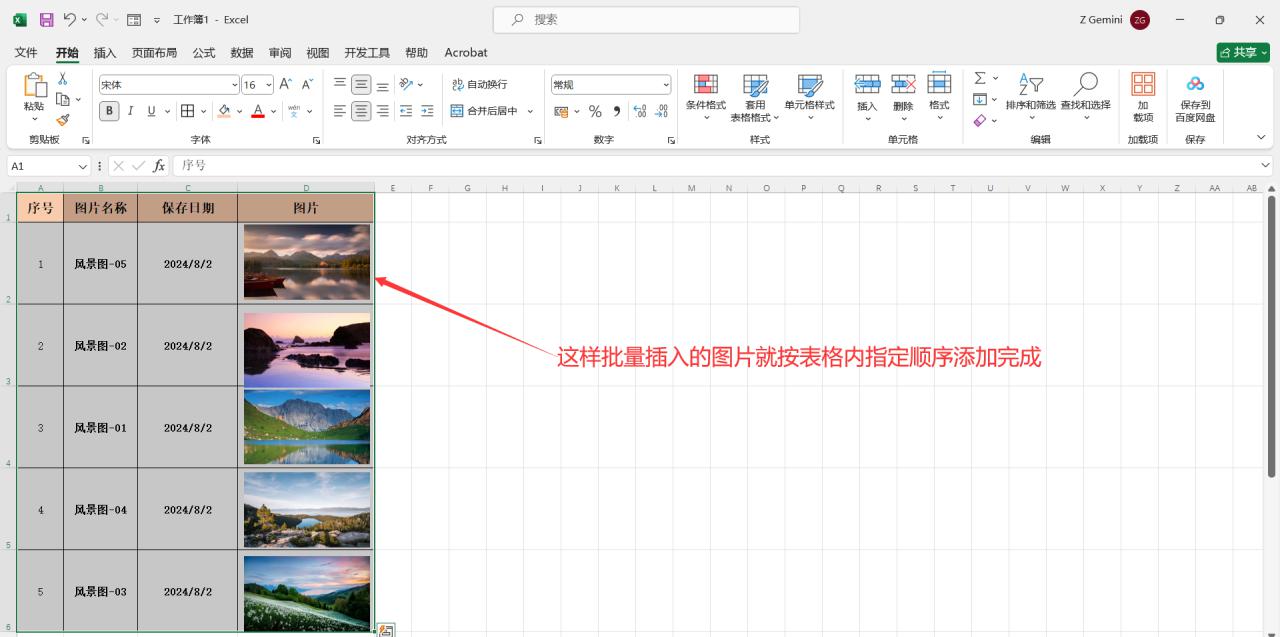Decrease font size with smaller A icon
The height and width of the screenshot is (637, 1280).
[307, 85]
